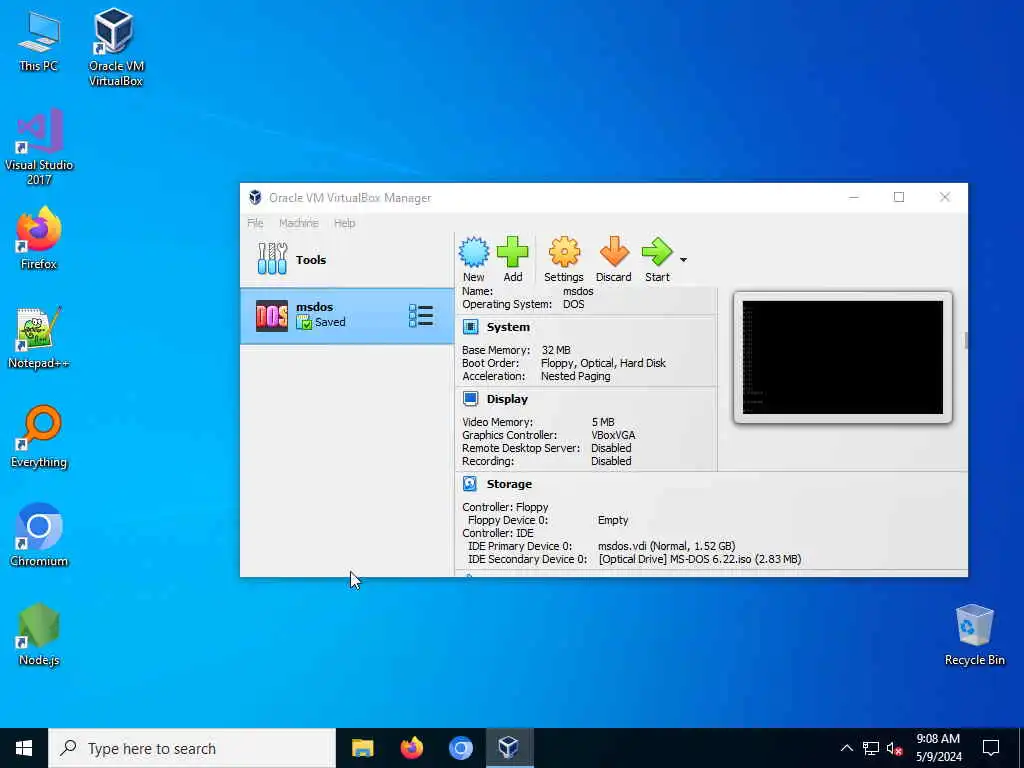Click the DOS icon of msdos machine
The height and width of the screenshot is (768, 1024).
pos(272,316)
